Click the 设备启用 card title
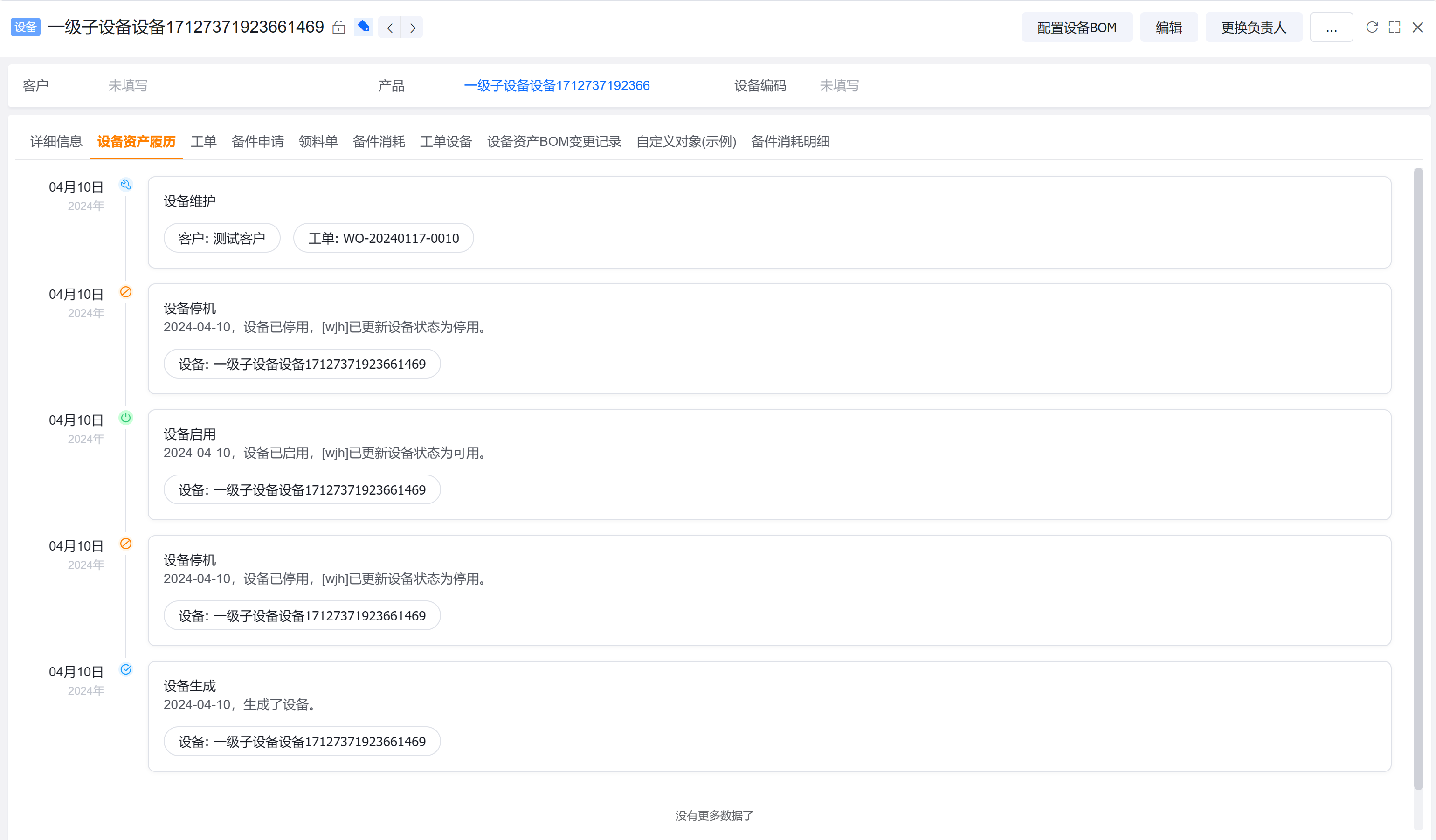The image size is (1436, 840). click(x=190, y=434)
